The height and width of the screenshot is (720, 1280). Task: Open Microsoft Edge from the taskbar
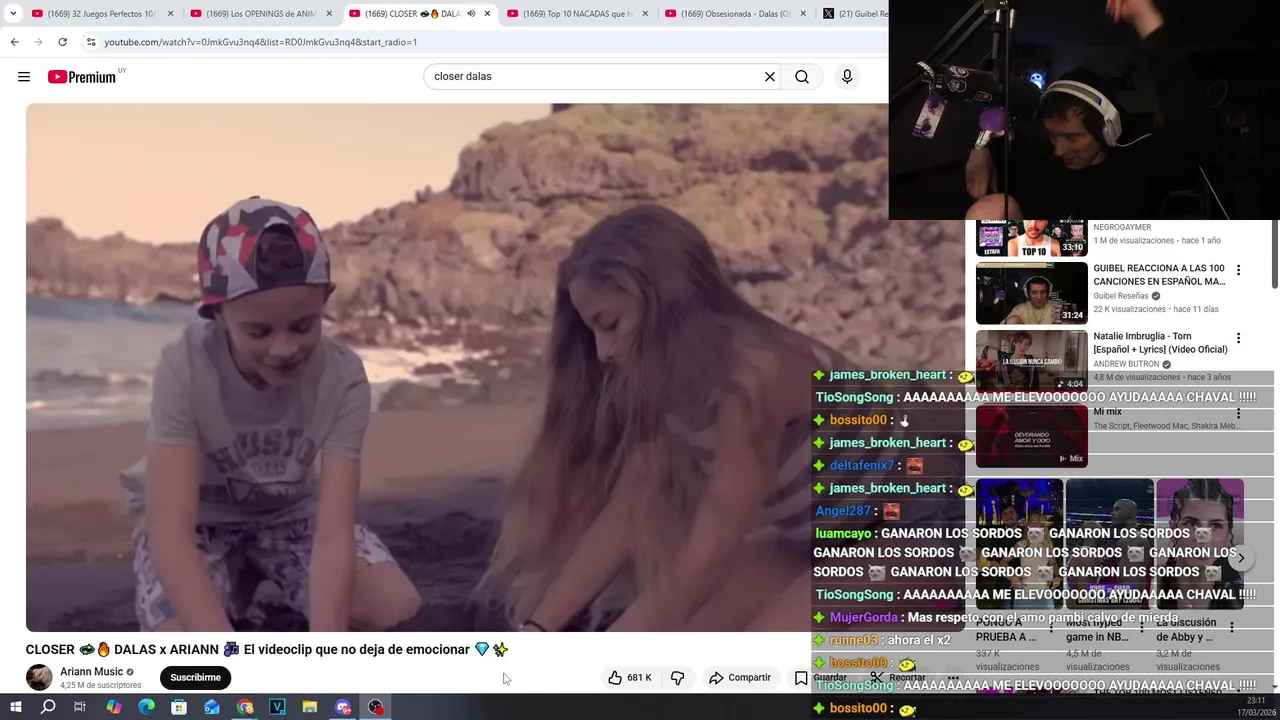tap(146, 707)
